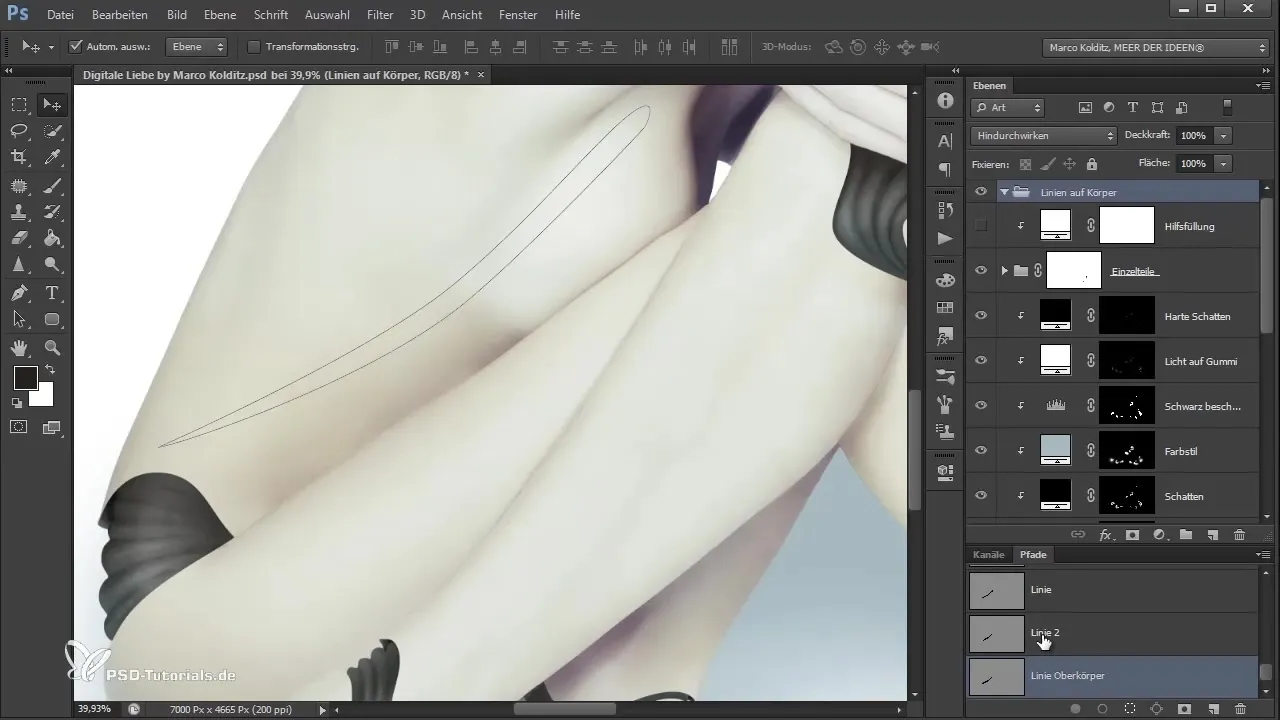Delete layer with Layers trash icon
This screenshot has height=720, width=1280.
pyautogui.click(x=1240, y=535)
